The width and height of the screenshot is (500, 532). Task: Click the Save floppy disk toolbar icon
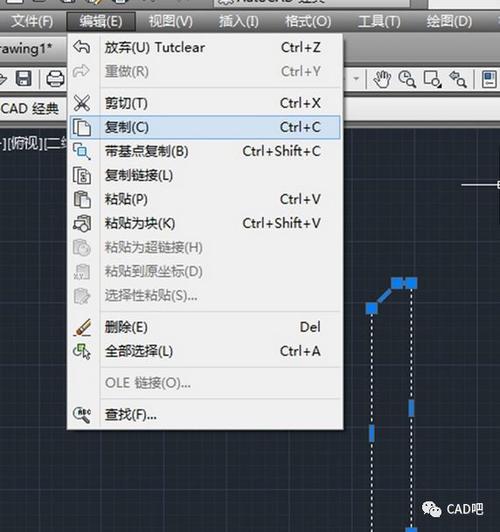[24, 79]
